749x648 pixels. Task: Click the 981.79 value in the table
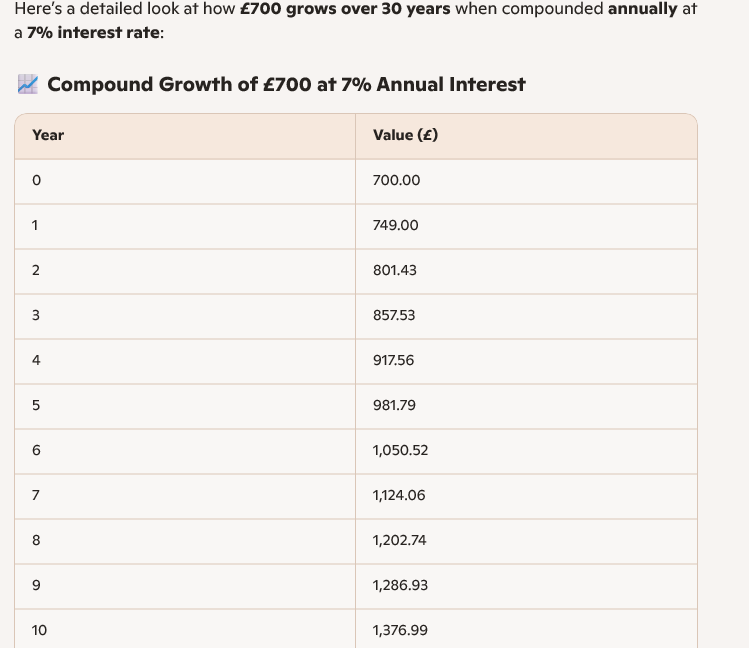[x=394, y=406]
